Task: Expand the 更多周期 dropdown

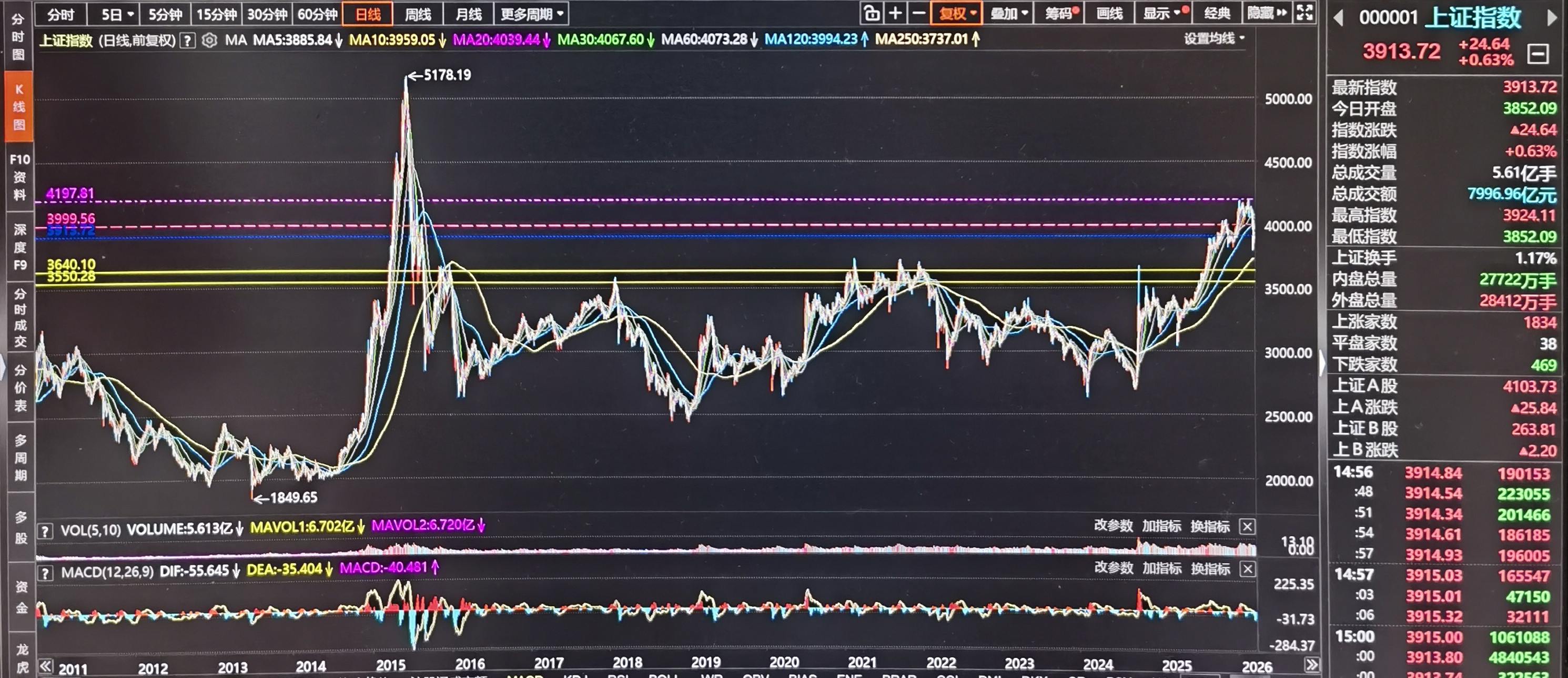Action: pos(532,13)
